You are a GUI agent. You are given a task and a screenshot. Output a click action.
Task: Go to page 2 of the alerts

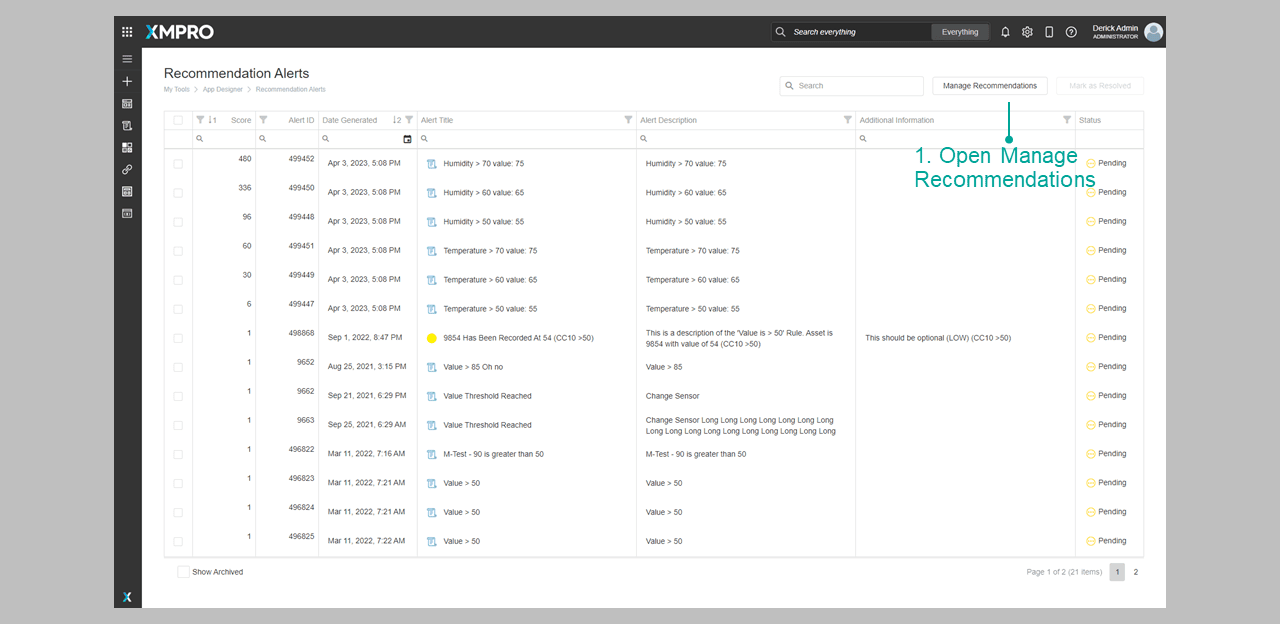point(1135,572)
